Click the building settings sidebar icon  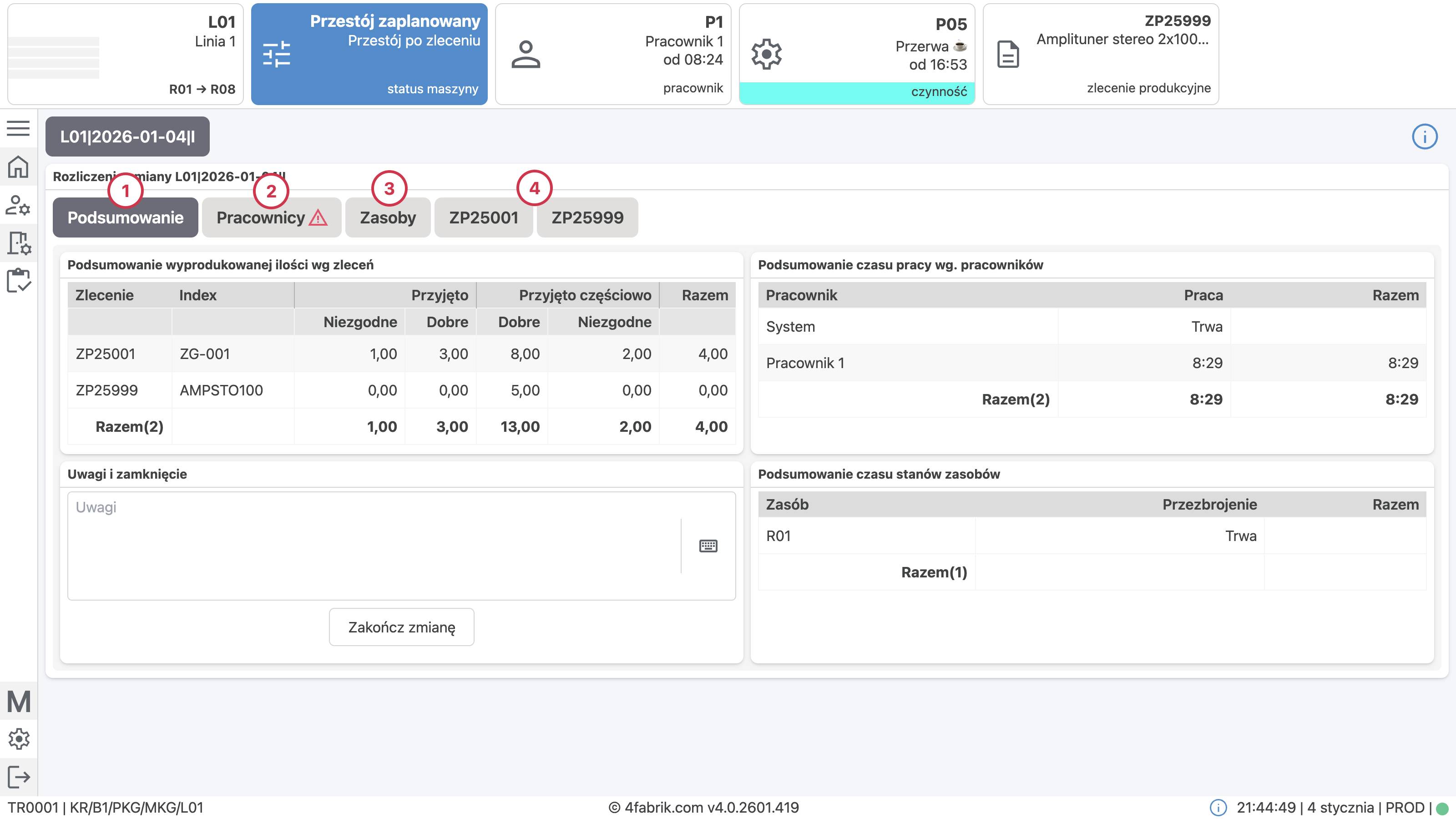18,243
